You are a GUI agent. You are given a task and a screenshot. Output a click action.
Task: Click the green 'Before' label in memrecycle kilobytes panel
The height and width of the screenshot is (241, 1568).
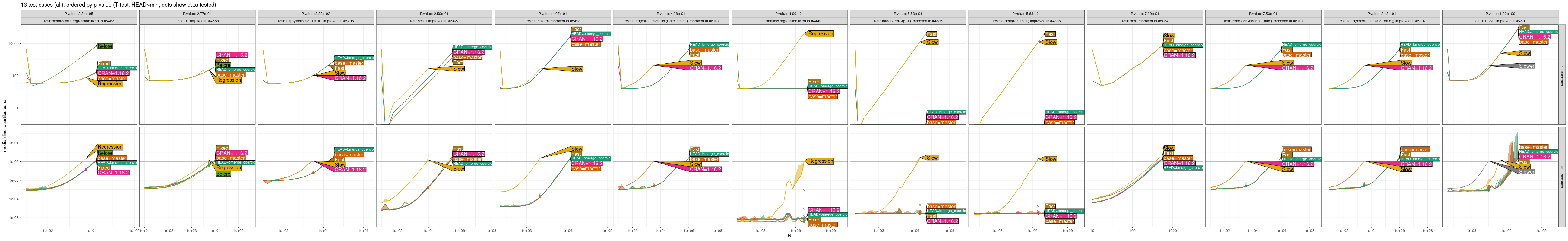(x=105, y=46)
